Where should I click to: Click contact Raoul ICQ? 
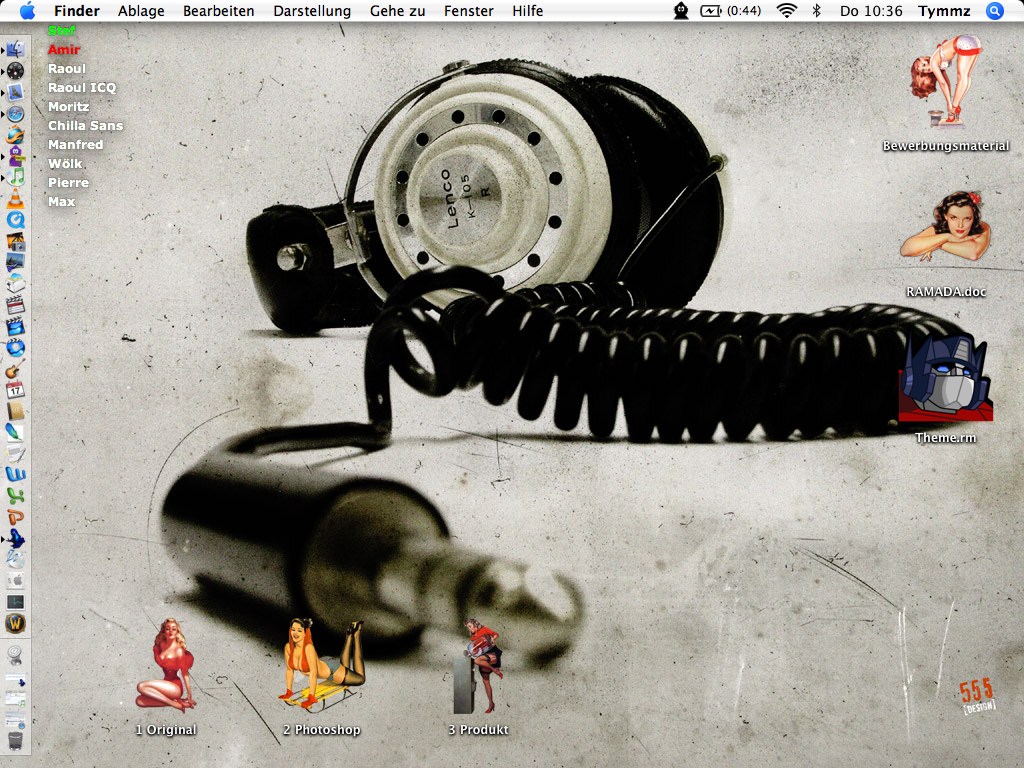[x=82, y=88]
